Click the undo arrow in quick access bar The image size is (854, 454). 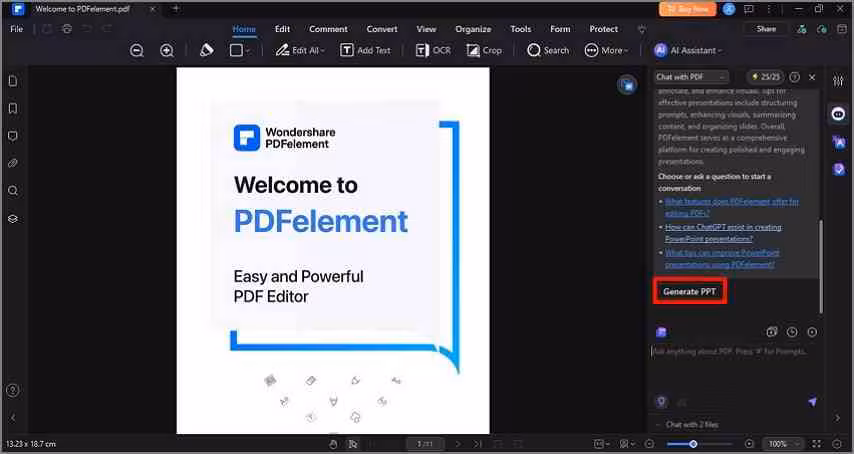click(87, 29)
